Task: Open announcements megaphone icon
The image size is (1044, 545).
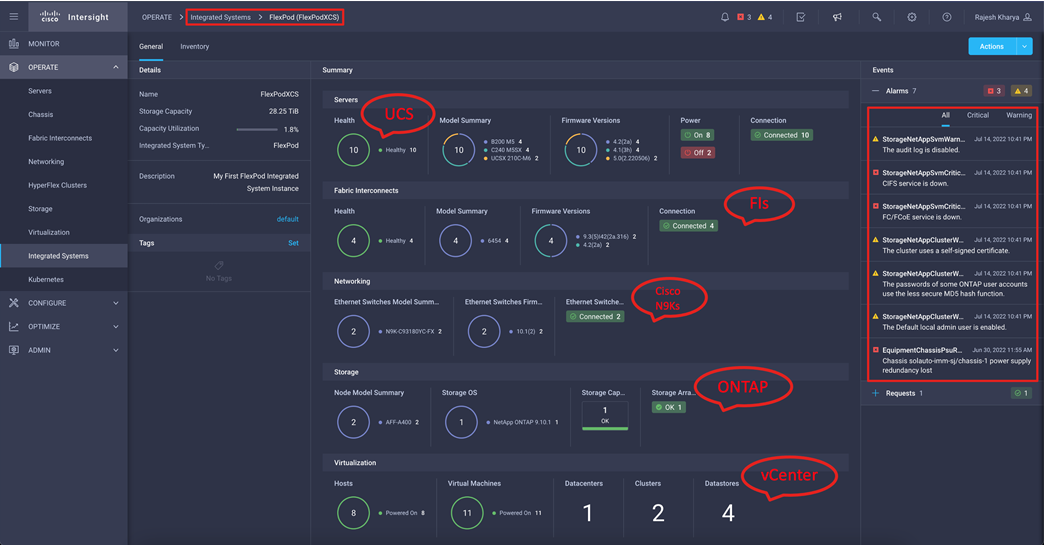Action: [838, 17]
